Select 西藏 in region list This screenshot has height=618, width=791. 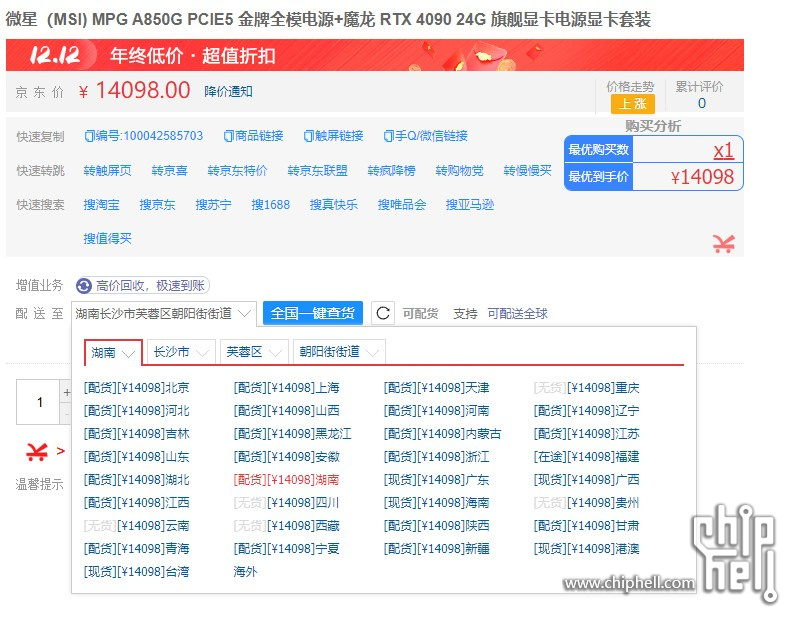(287, 526)
